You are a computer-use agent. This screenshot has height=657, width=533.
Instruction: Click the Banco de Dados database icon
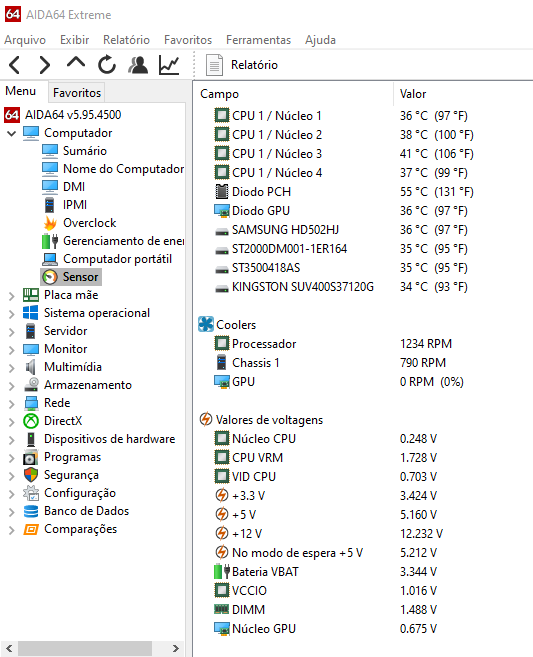tap(31, 511)
